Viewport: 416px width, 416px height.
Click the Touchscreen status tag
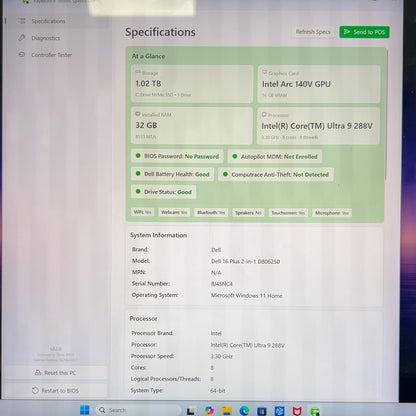click(288, 213)
